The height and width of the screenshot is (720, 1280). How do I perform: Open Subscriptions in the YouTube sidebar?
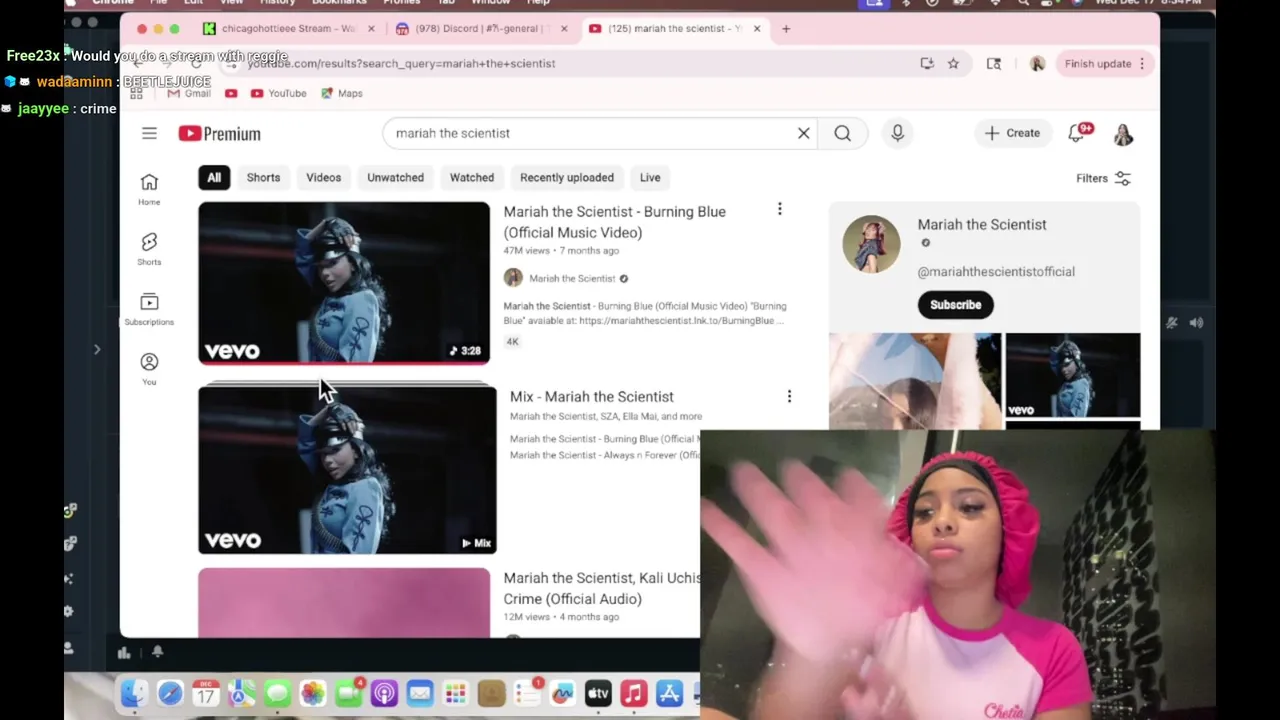coord(149,308)
